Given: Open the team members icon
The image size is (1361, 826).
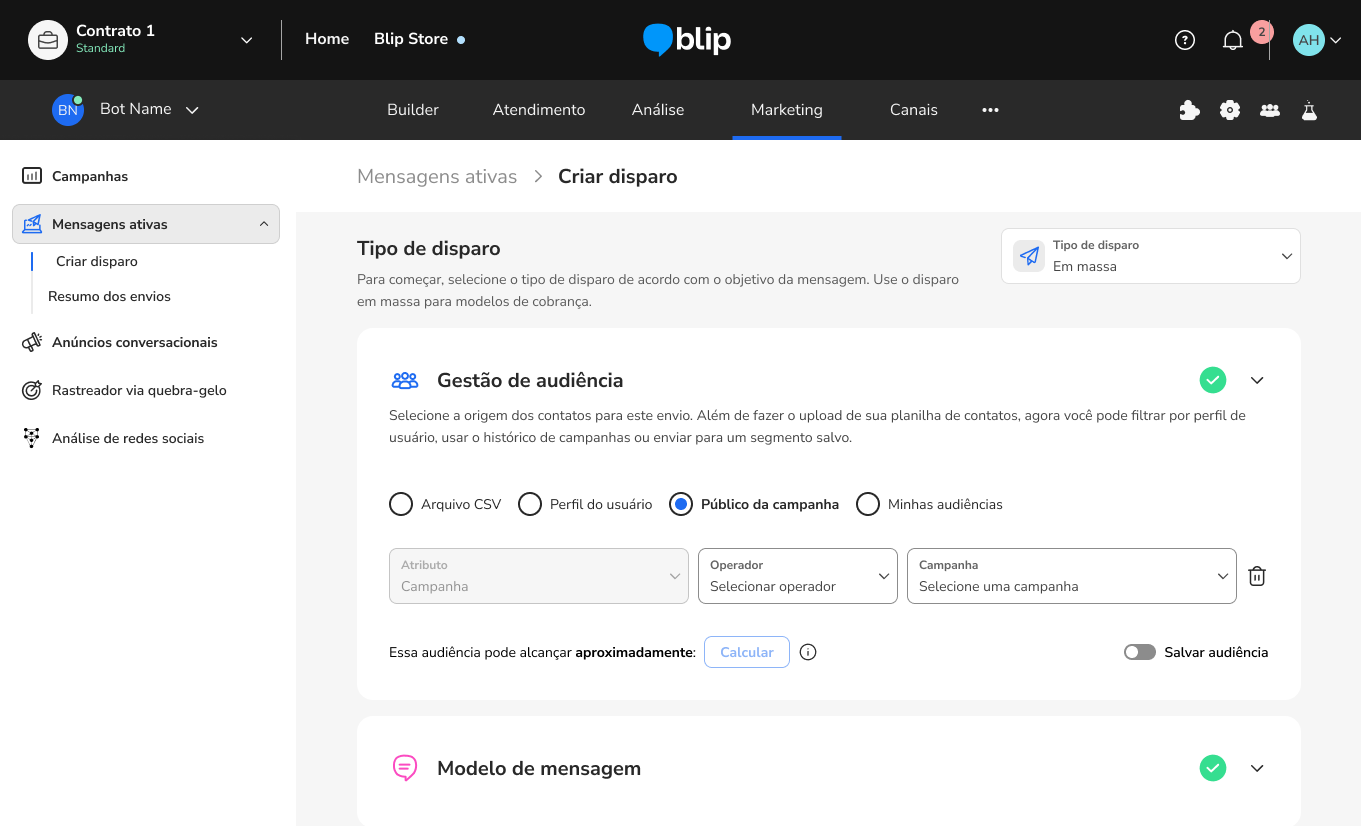Looking at the screenshot, I should coord(1270,110).
